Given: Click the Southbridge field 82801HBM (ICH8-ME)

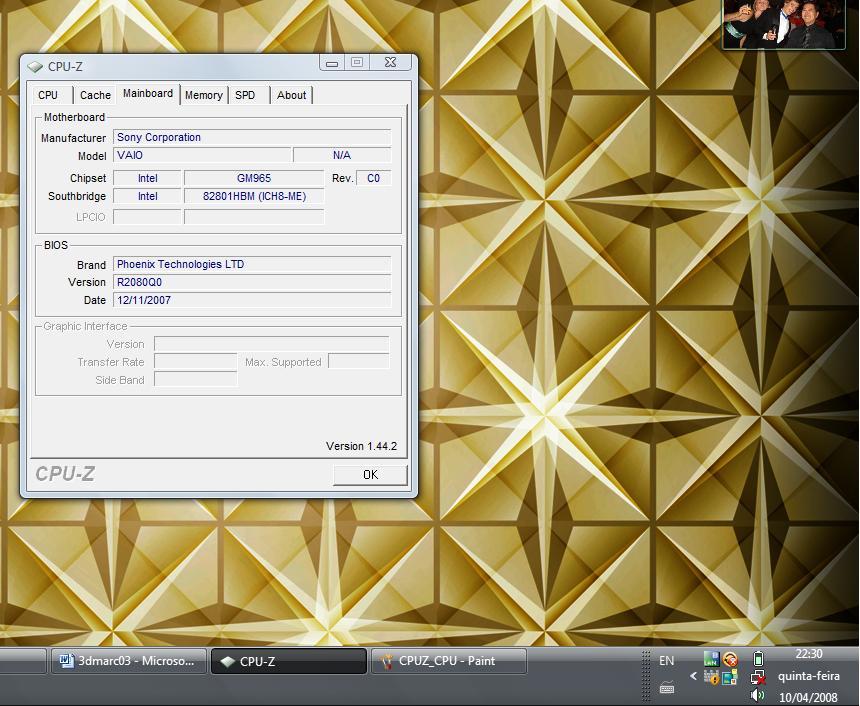Looking at the screenshot, I should (x=254, y=196).
